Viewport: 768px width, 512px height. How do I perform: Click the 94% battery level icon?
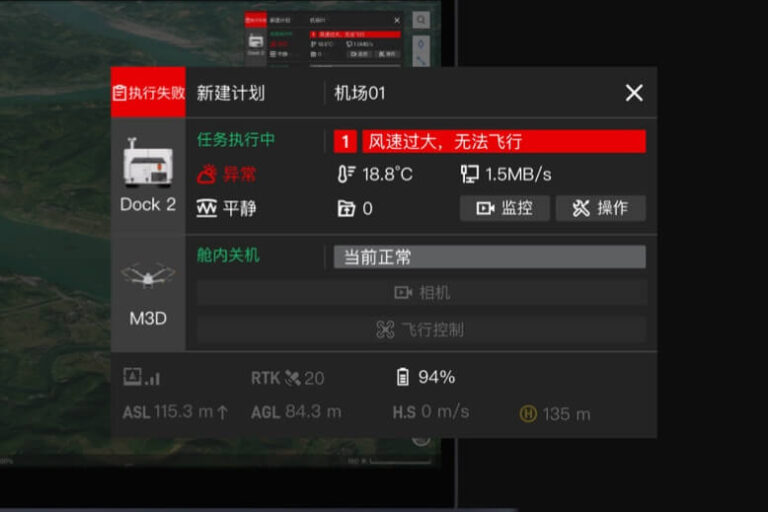(402, 377)
